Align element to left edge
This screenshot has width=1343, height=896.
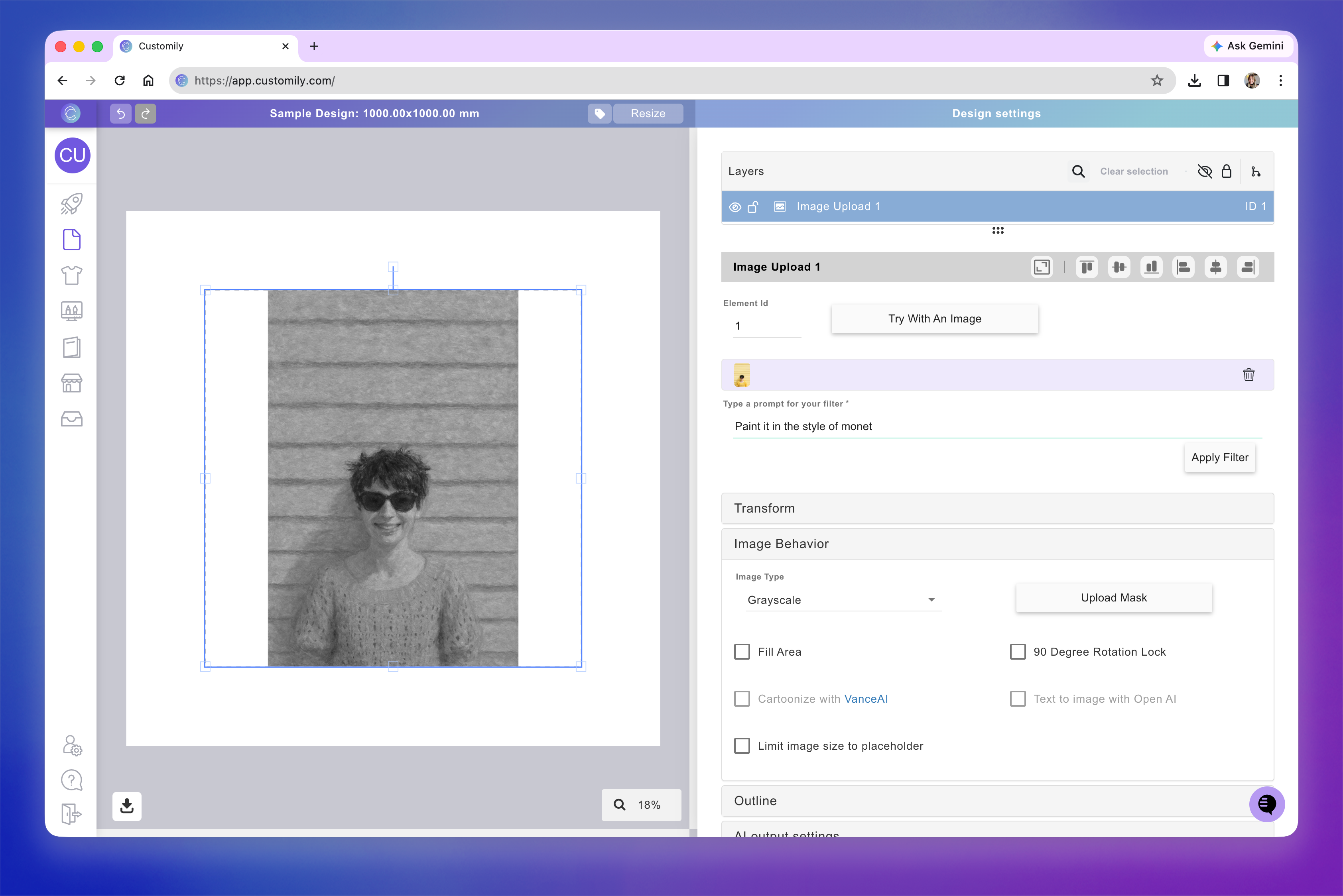1183,267
